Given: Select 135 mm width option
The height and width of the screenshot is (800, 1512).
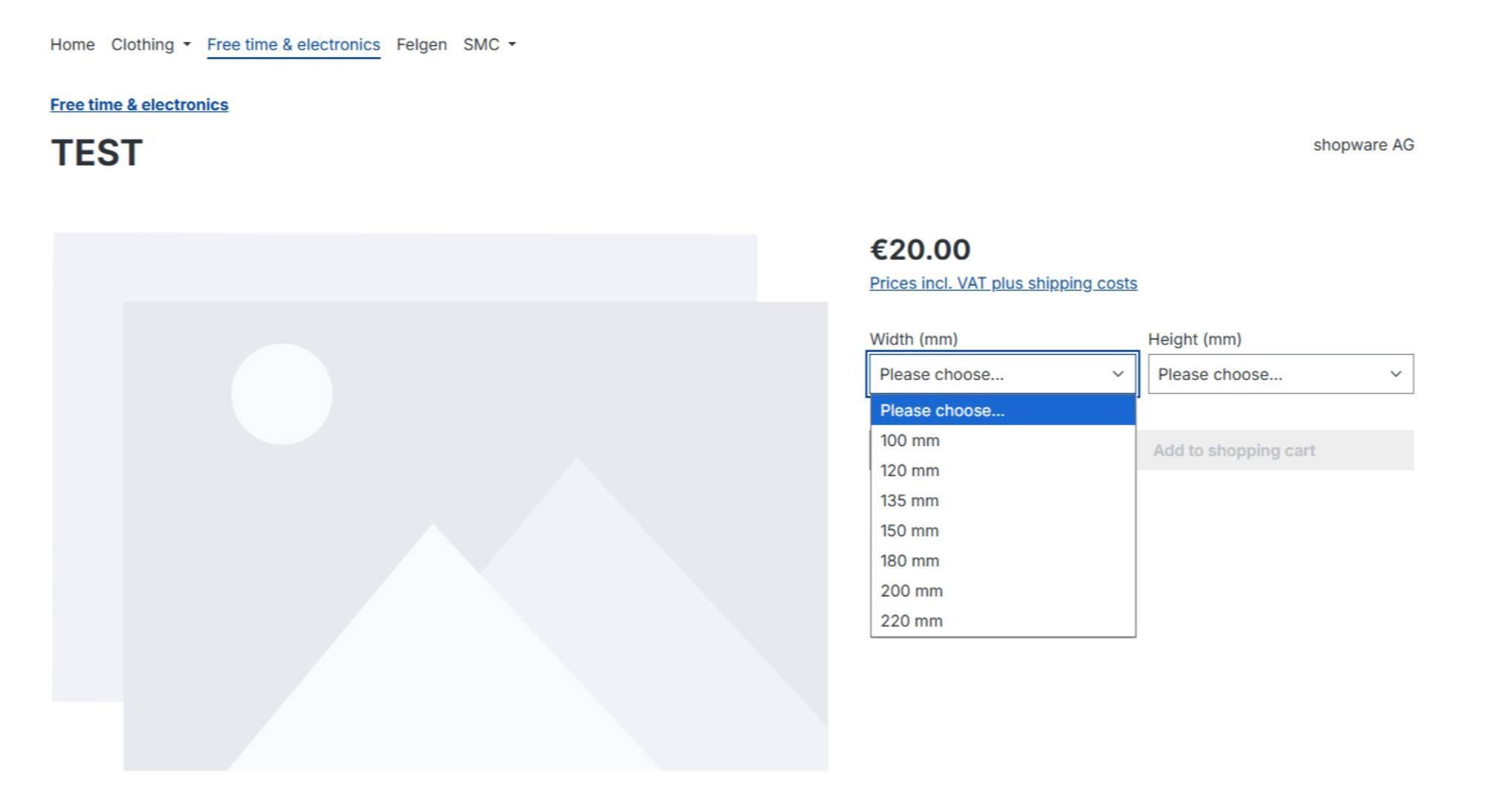Looking at the screenshot, I should [1003, 501].
